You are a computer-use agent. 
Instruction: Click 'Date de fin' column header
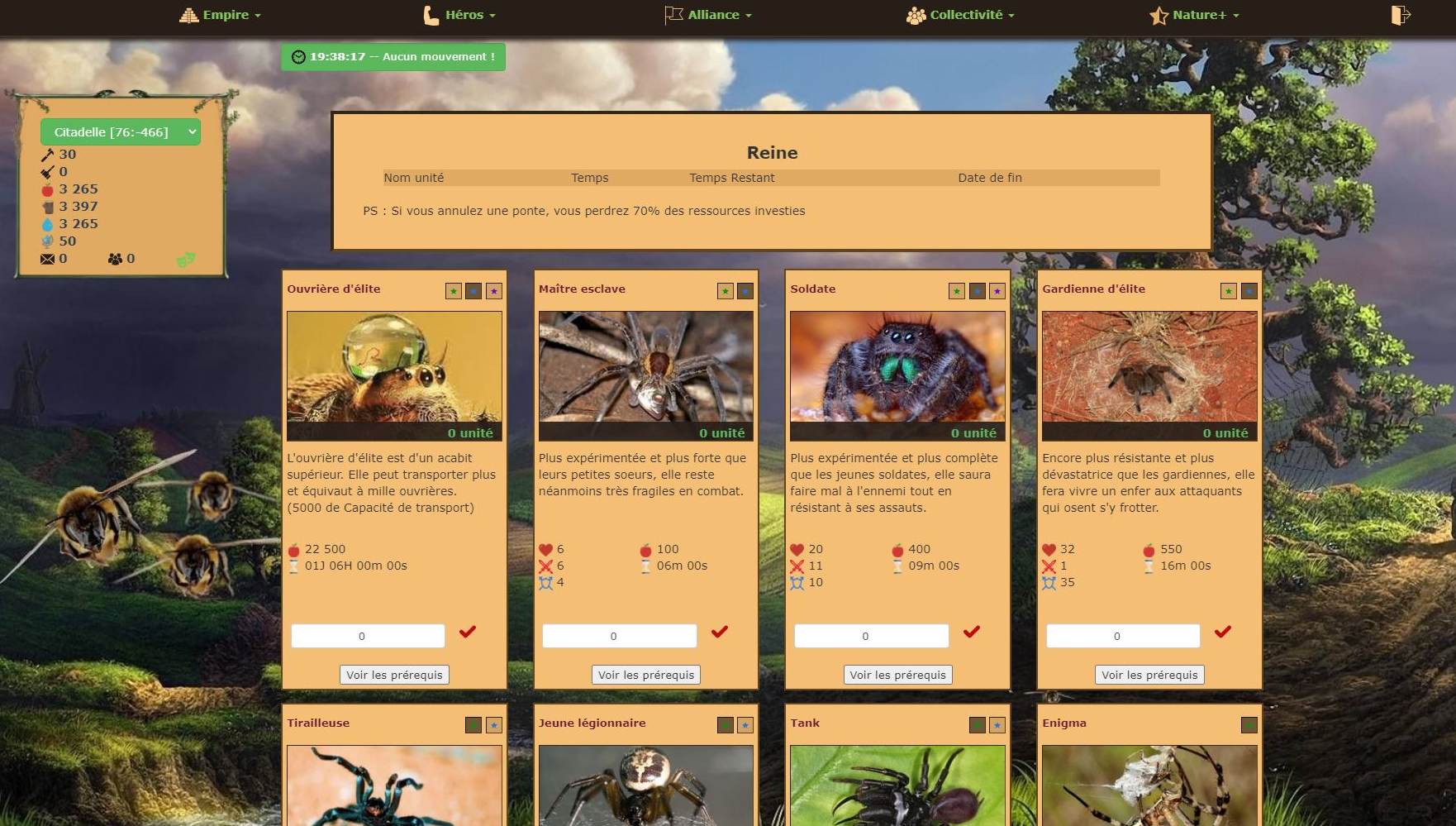[990, 178]
